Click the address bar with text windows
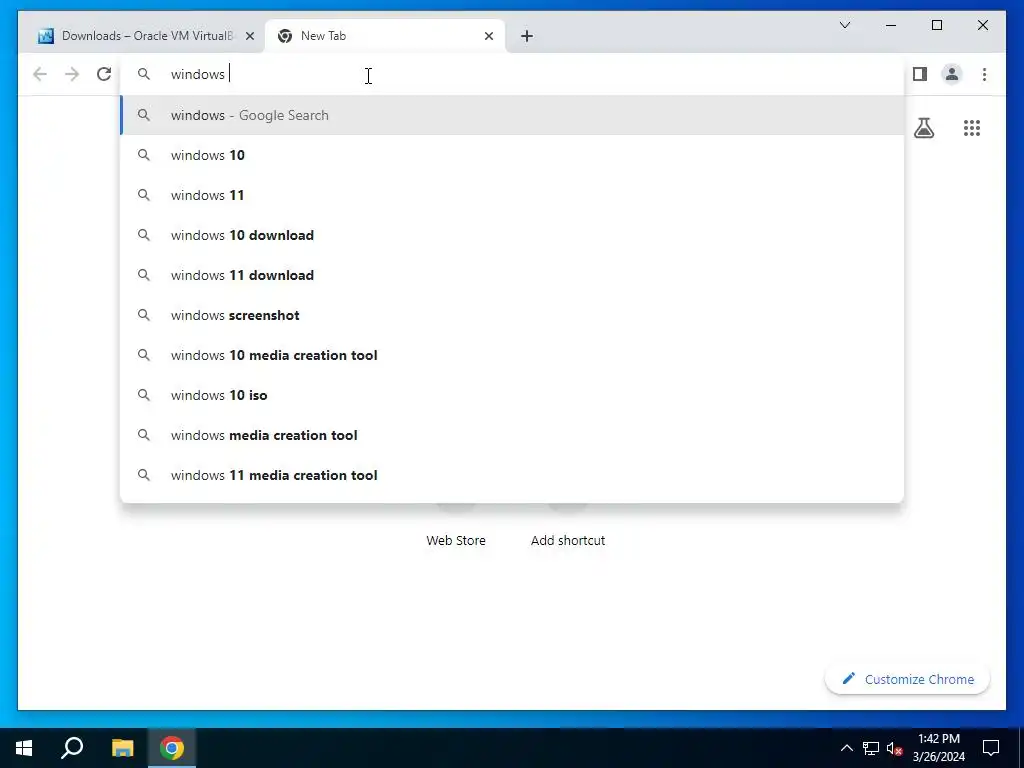 (x=513, y=74)
